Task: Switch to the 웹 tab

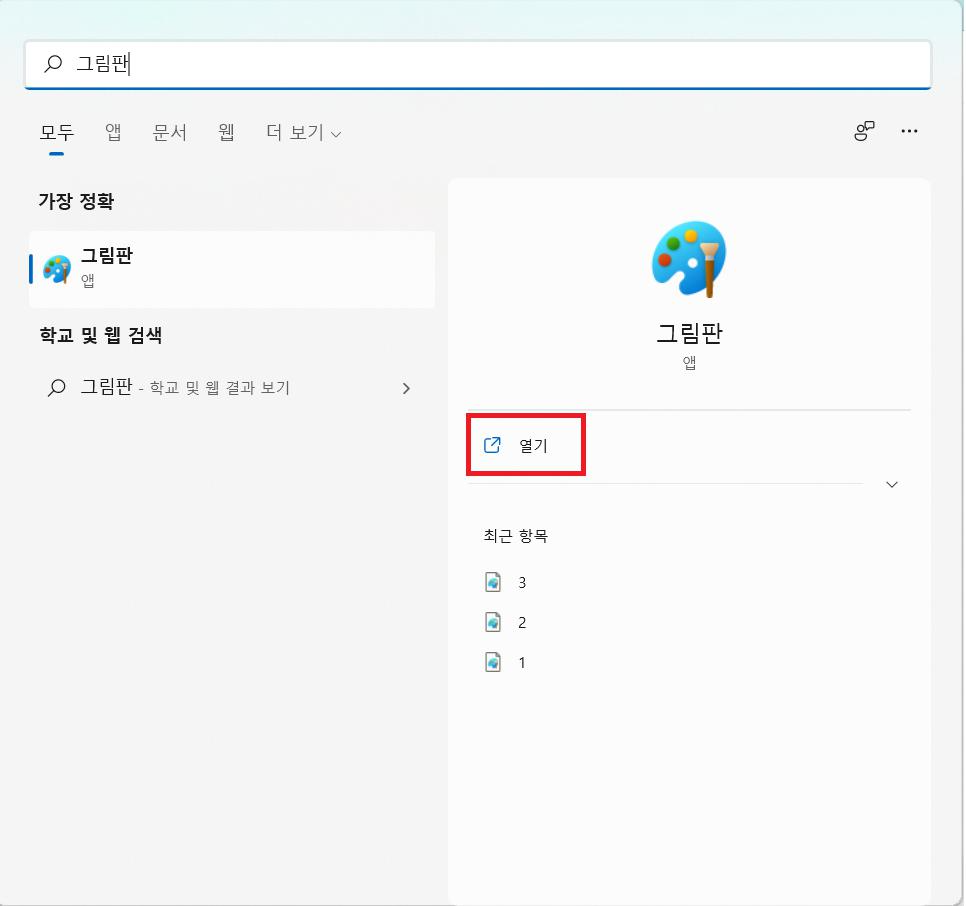Action: tap(226, 132)
